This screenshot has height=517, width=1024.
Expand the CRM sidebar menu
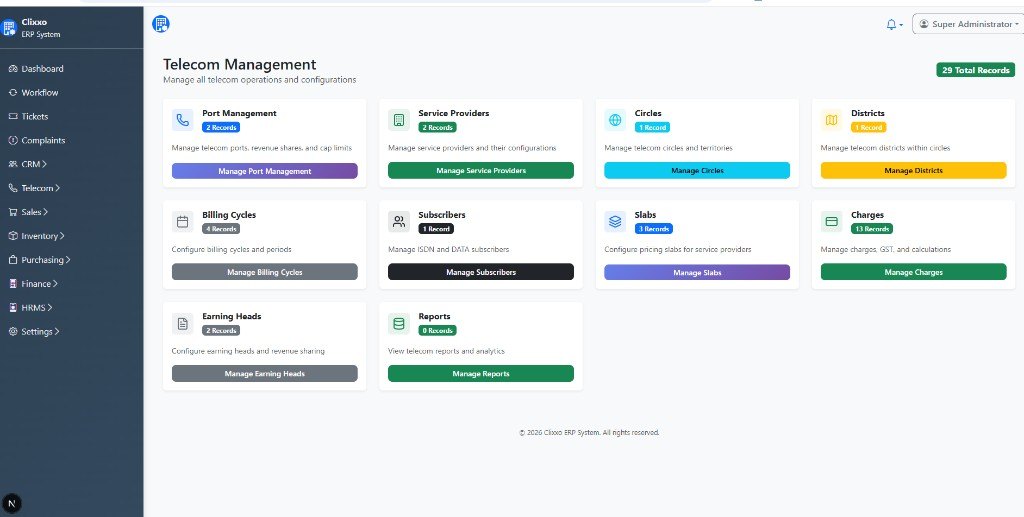(x=27, y=164)
